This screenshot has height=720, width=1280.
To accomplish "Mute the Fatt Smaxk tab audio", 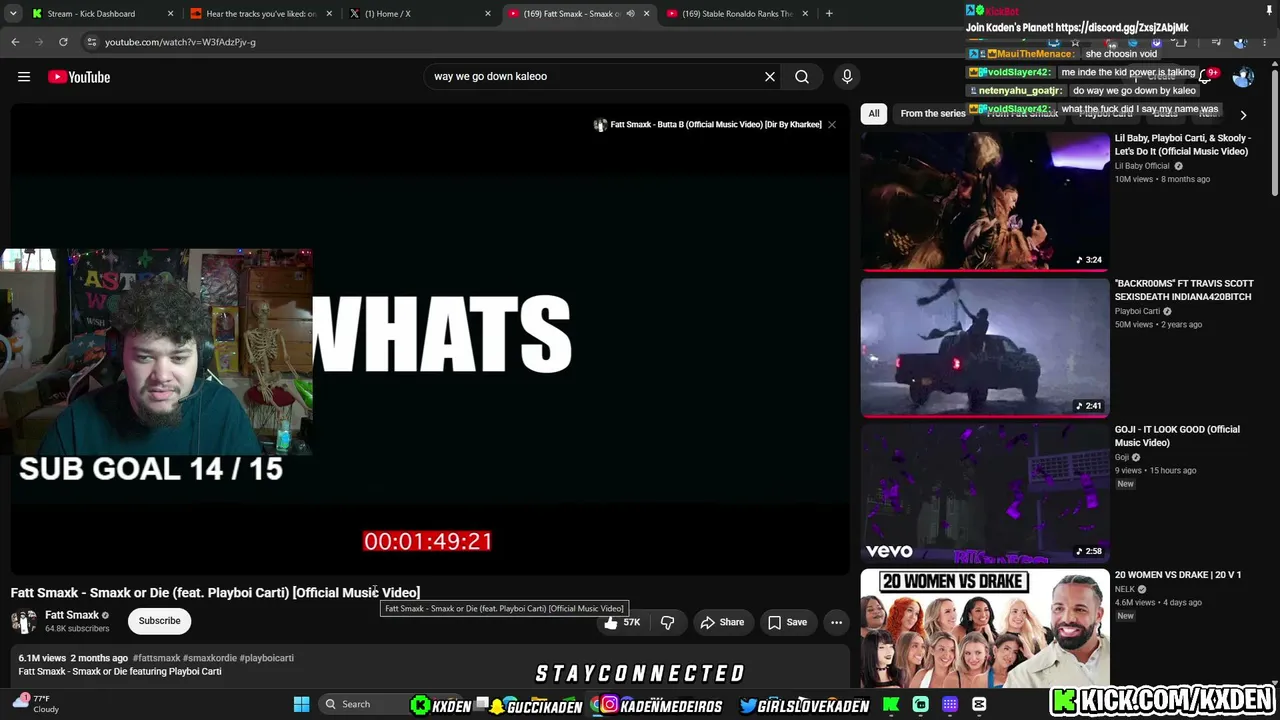I will tap(630, 14).
